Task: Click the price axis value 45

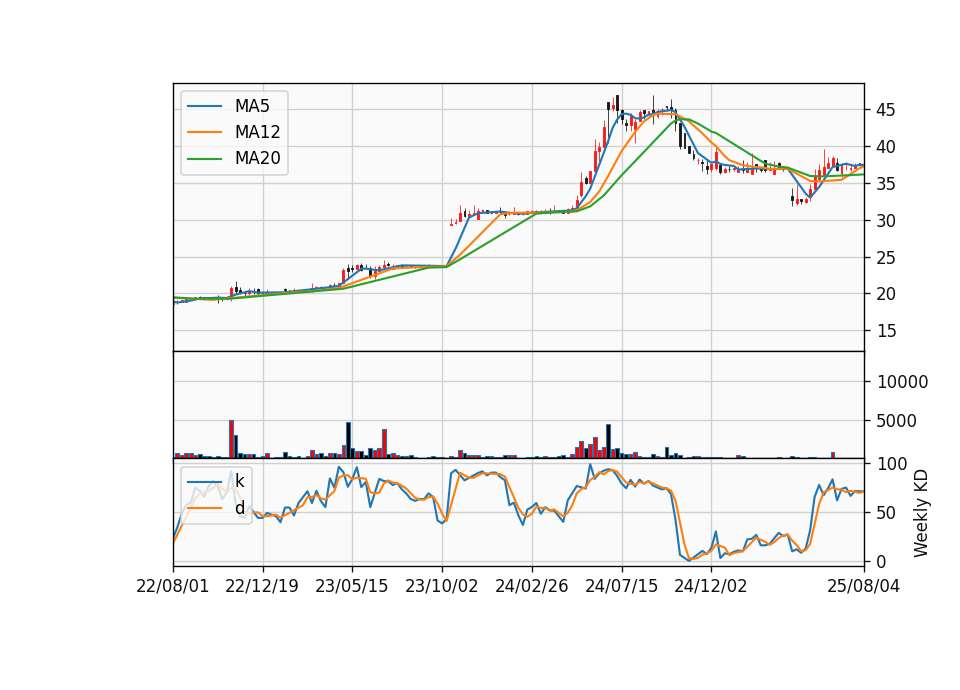Action: tap(885, 110)
